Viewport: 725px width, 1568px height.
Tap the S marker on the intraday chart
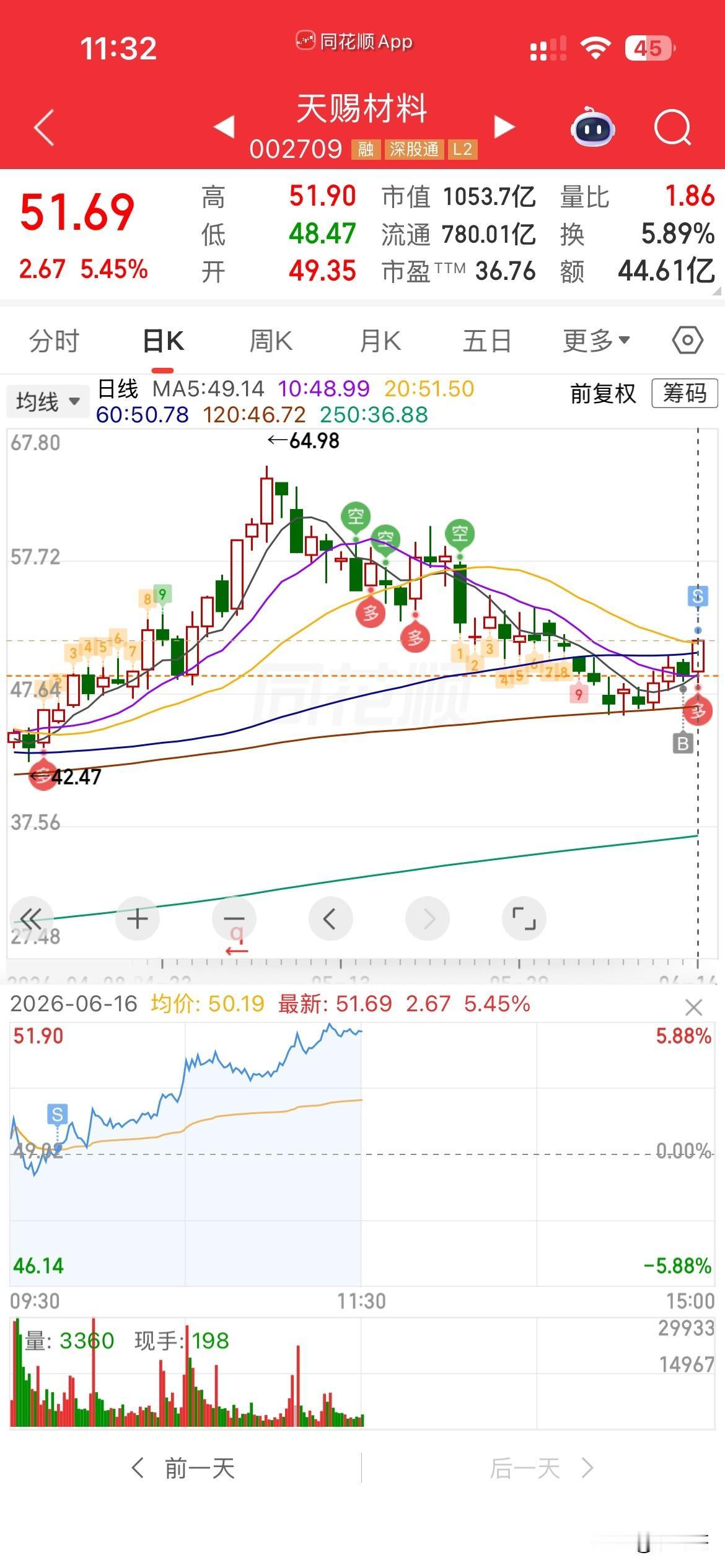pyautogui.click(x=57, y=1115)
